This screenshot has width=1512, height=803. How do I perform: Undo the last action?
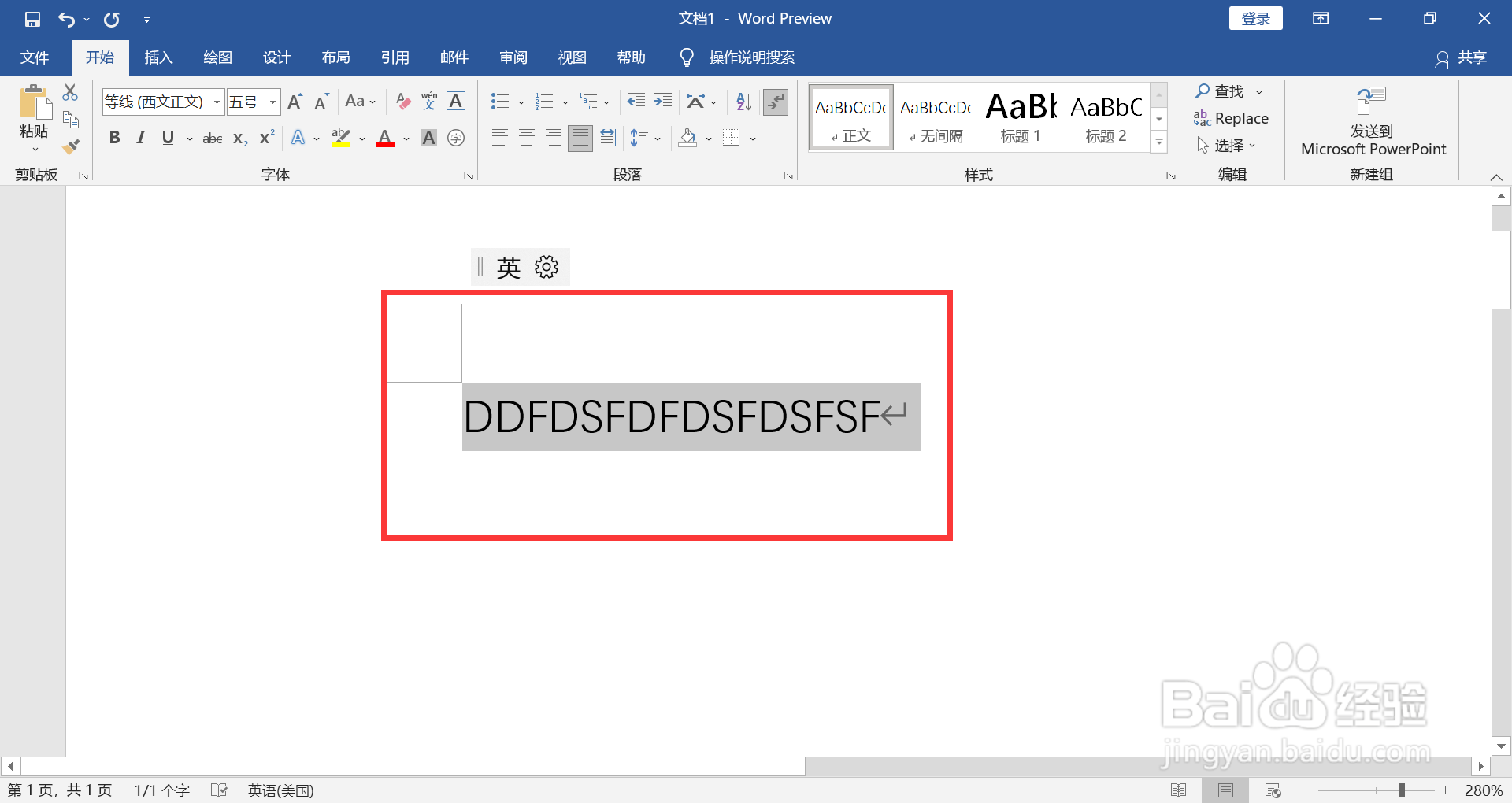pyautogui.click(x=67, y=19)
